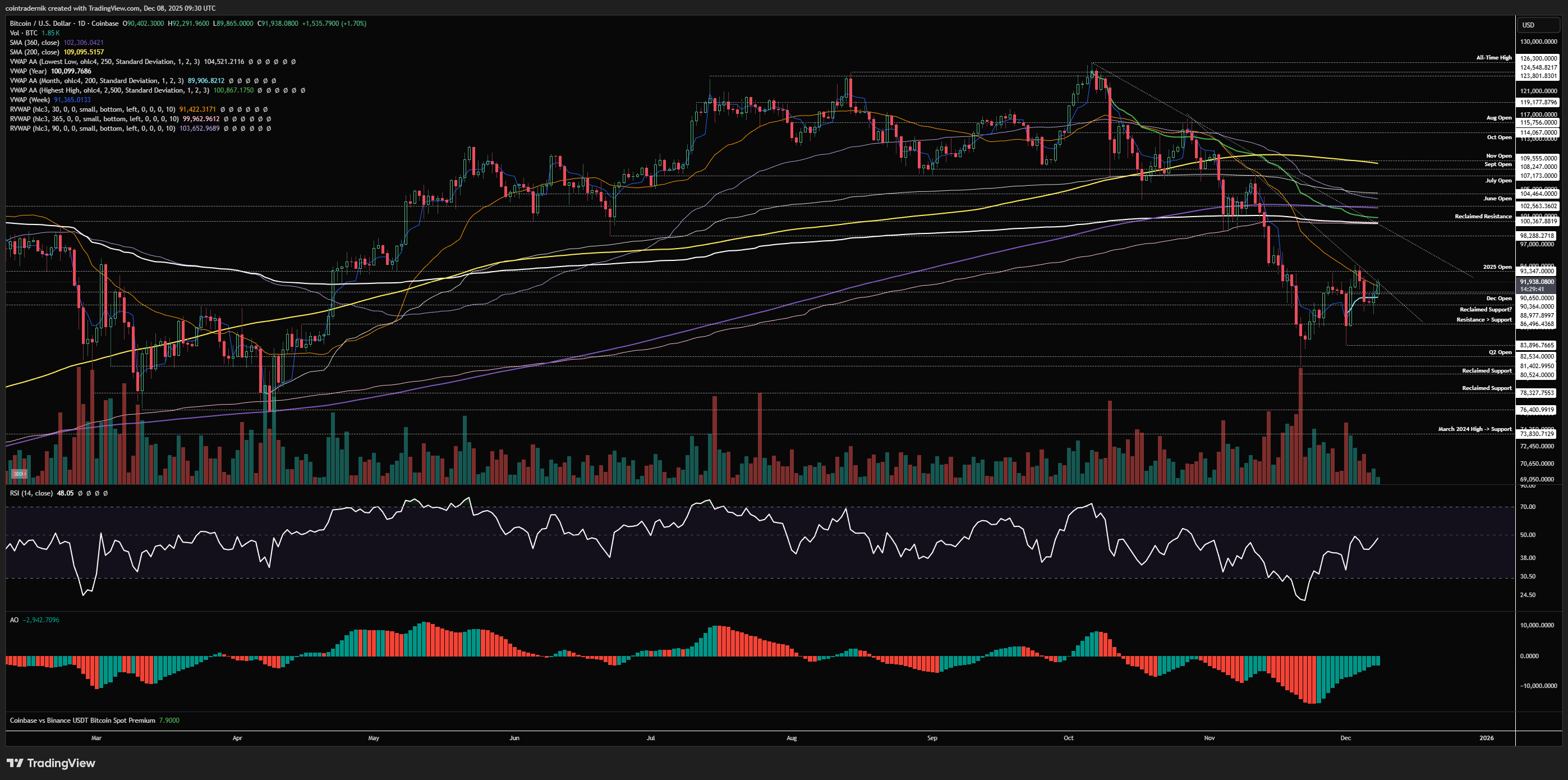The width and height of the screenshot is (1568, 780).
Task: Click the Reclaimed Resistance line label
Action: coord(1483,216)
